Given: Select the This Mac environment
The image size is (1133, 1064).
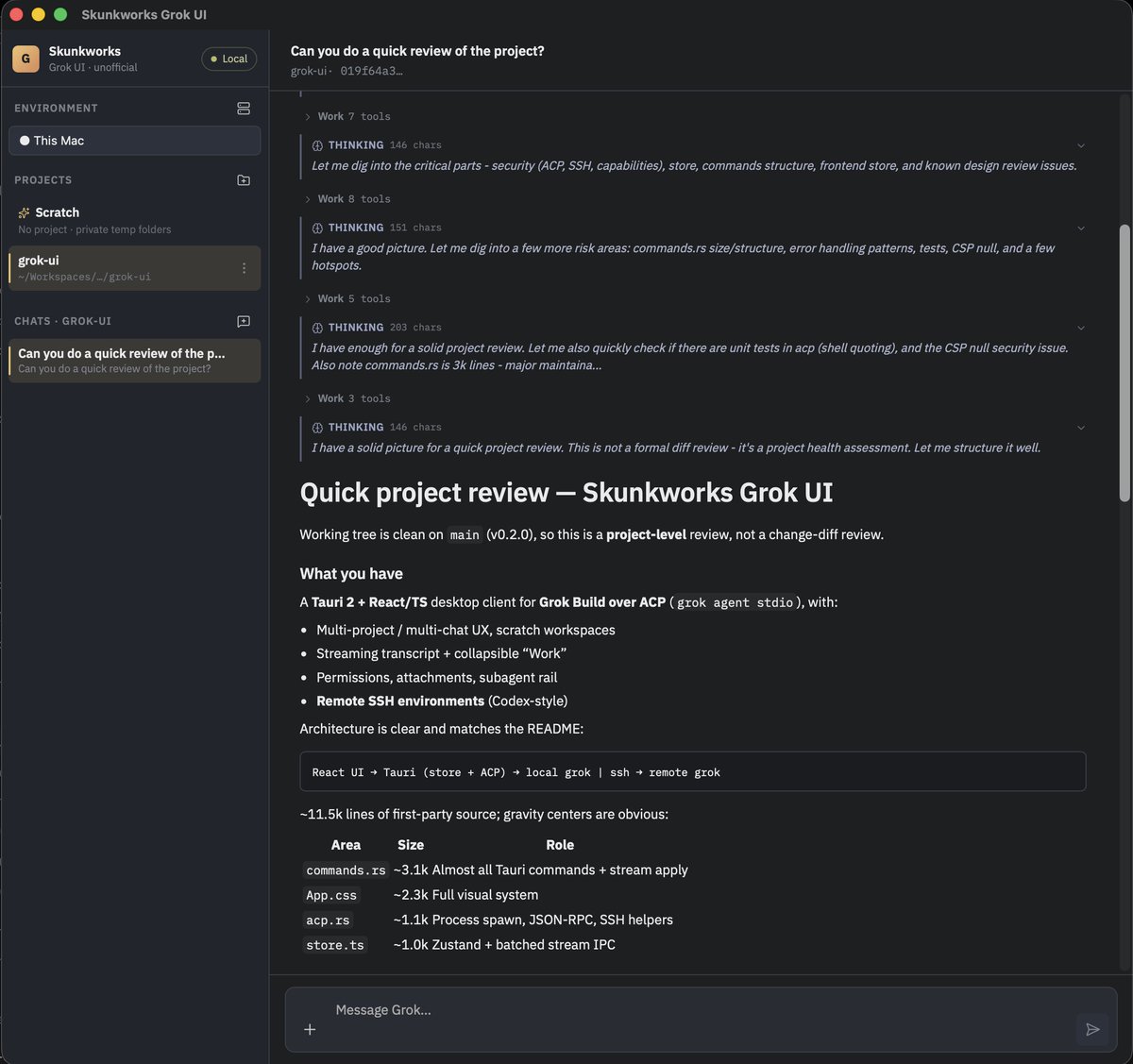Looking at the screenshot, I should (135, 141).
